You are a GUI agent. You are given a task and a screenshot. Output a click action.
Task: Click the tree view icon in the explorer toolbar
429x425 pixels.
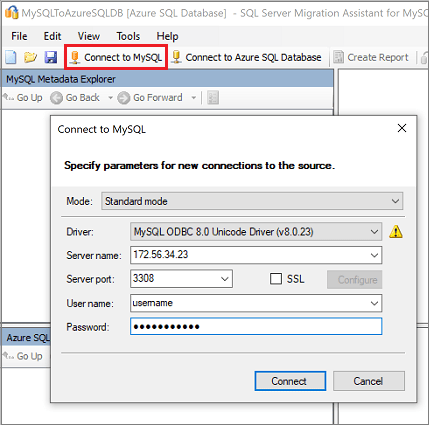point(213,98)
